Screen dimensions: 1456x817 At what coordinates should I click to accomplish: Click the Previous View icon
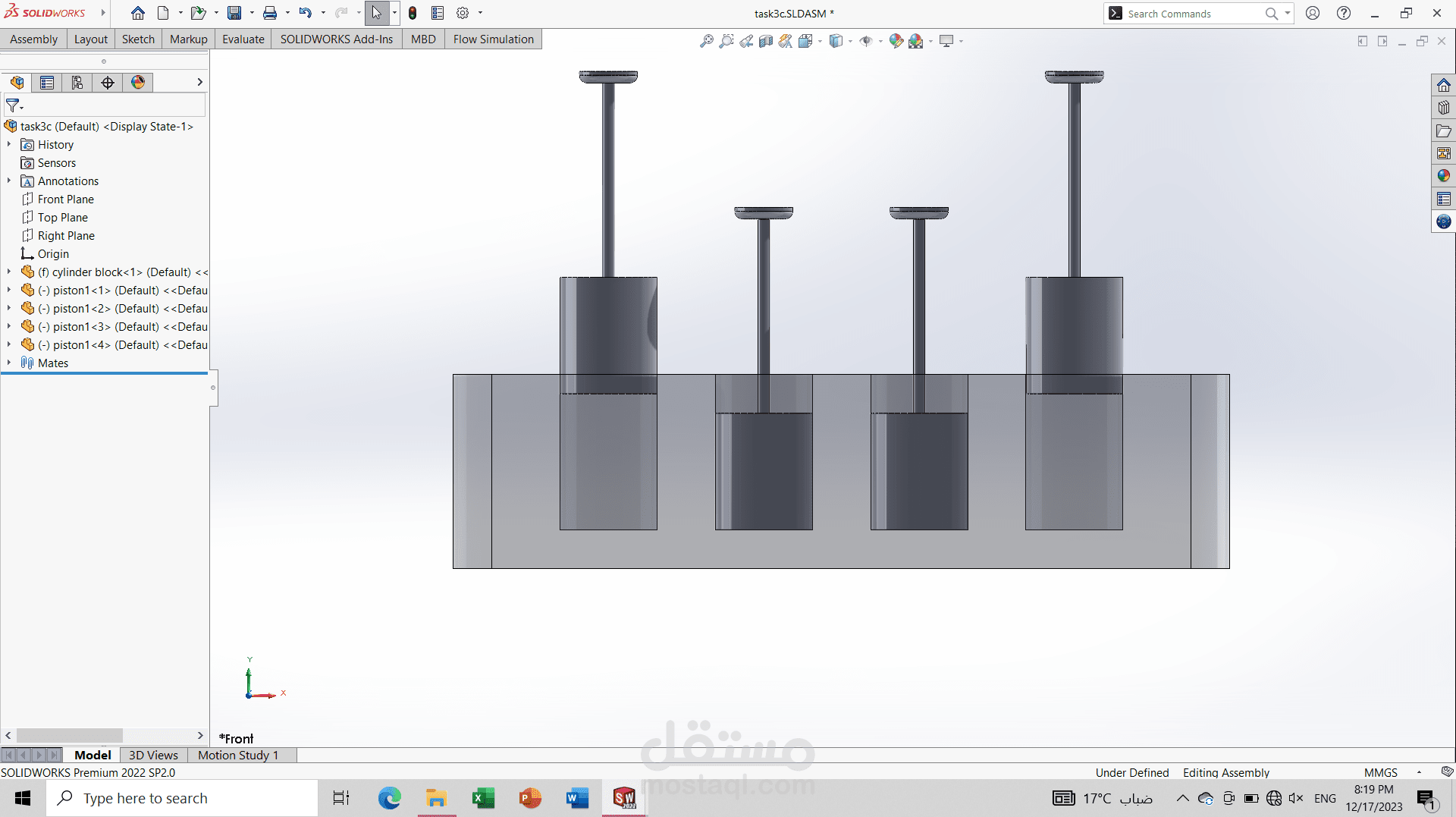coord(746,41)
